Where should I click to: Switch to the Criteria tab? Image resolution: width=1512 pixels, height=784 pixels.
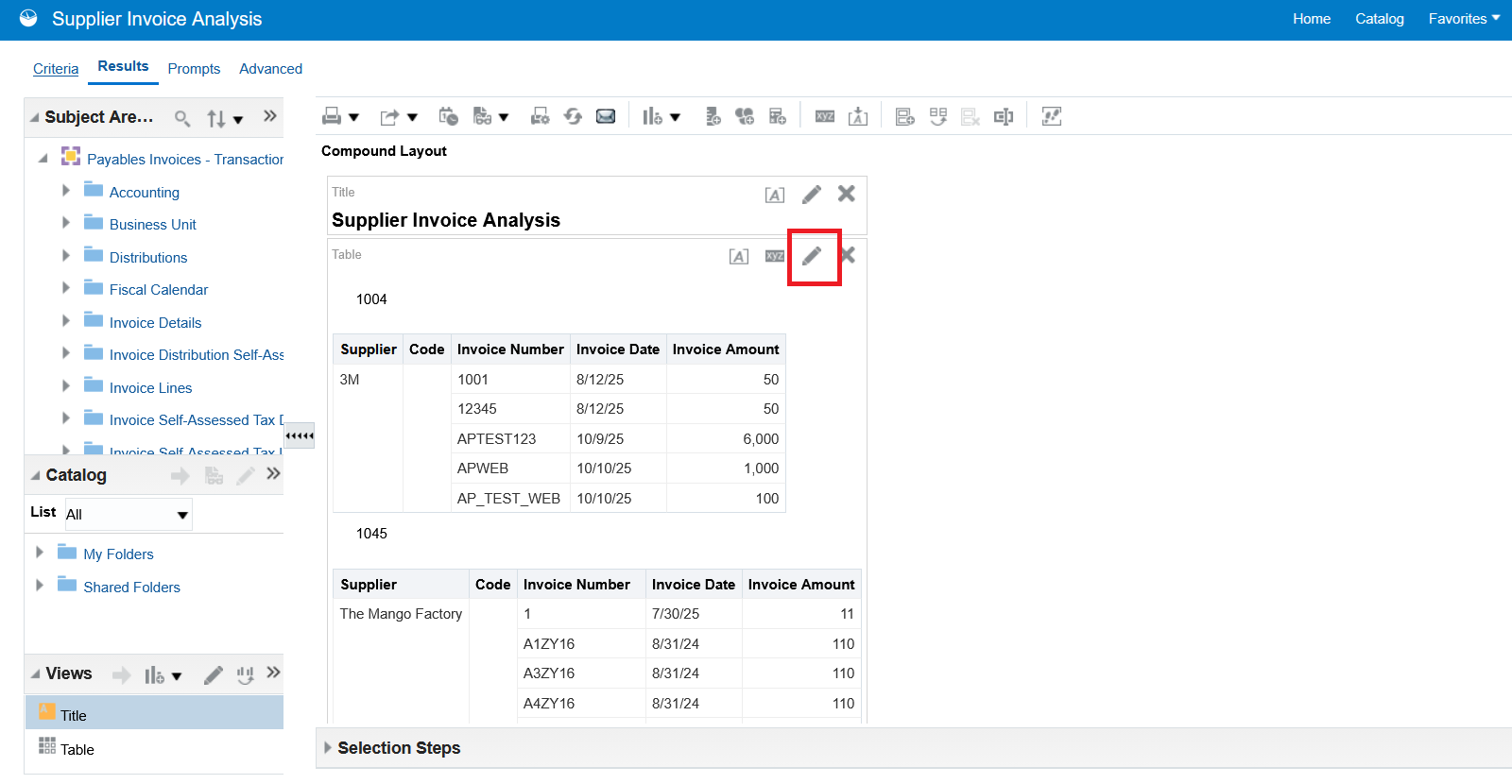click(56, 69)
